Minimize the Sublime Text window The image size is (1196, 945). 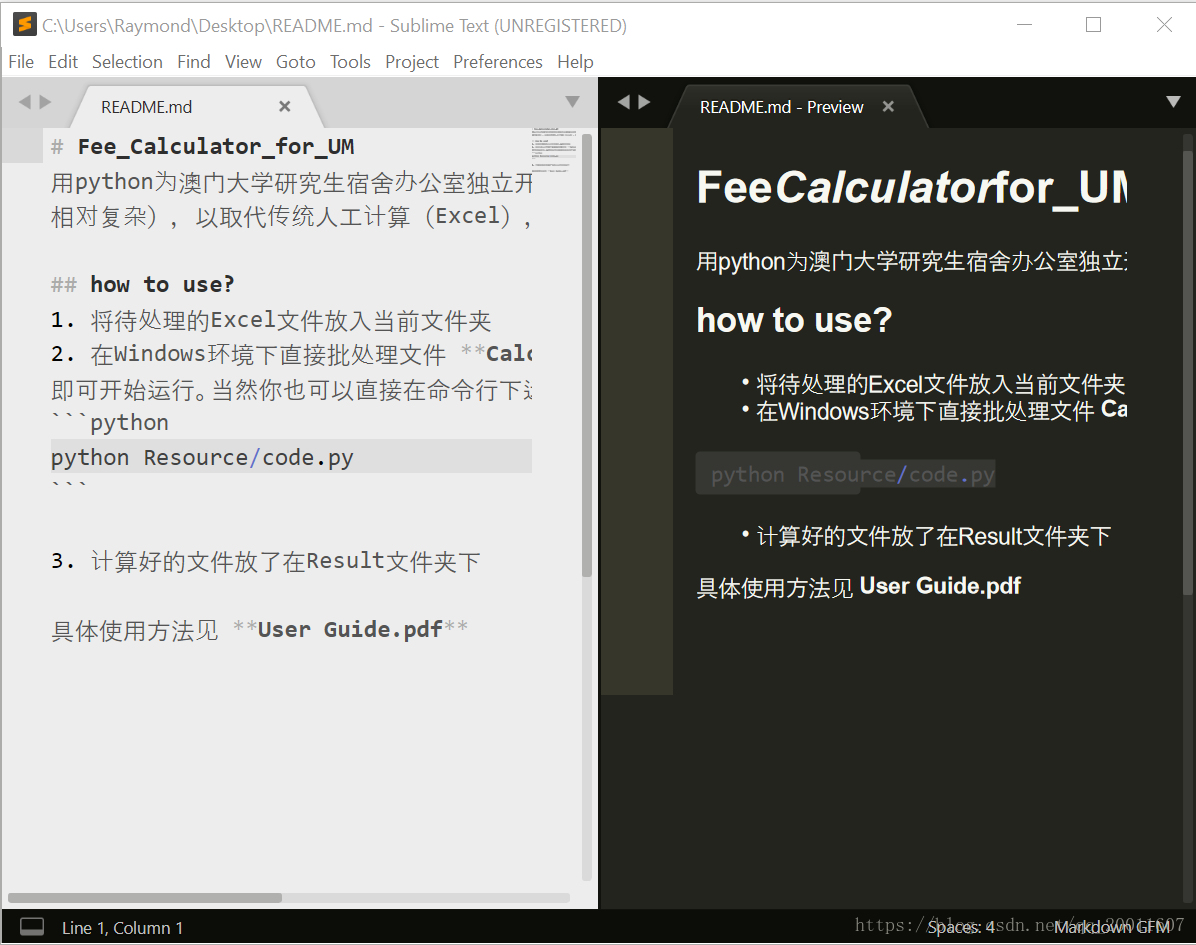1024,24
